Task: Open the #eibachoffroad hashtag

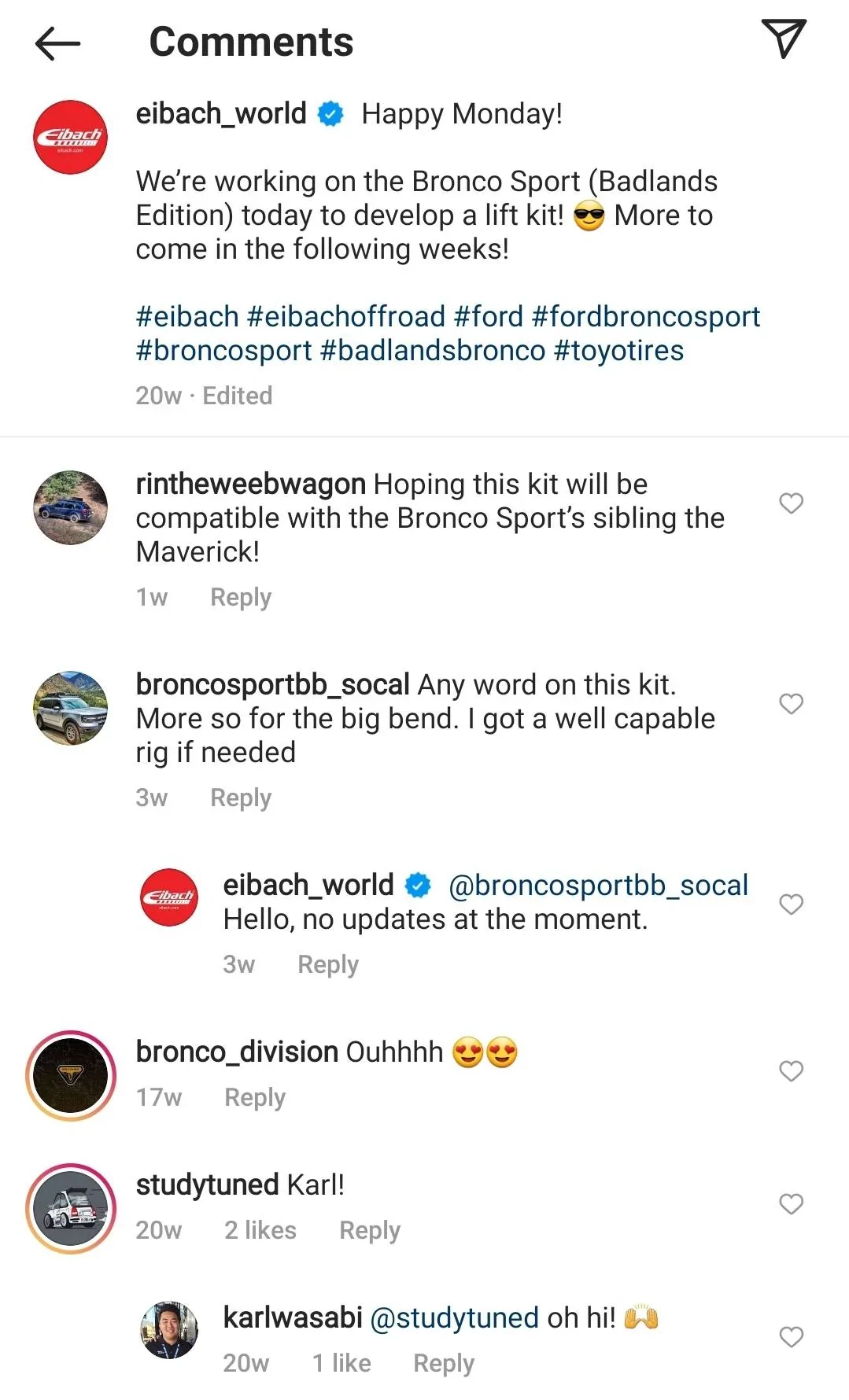Action: 346,317
